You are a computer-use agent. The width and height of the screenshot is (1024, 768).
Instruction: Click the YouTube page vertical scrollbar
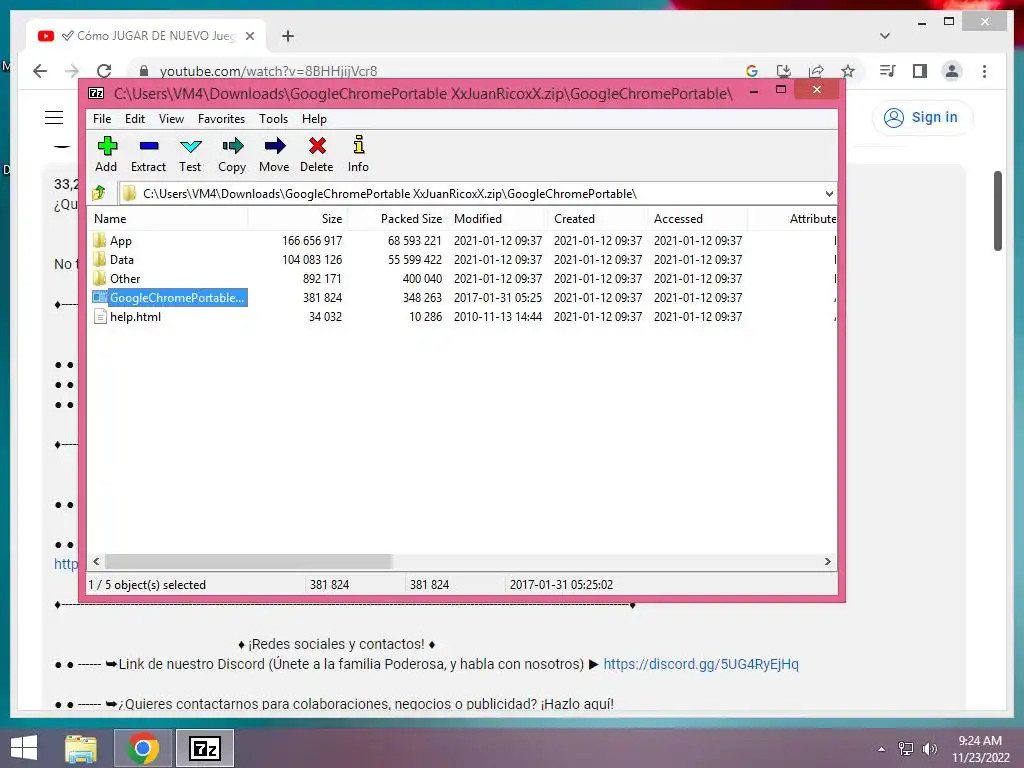pos(998,210)
